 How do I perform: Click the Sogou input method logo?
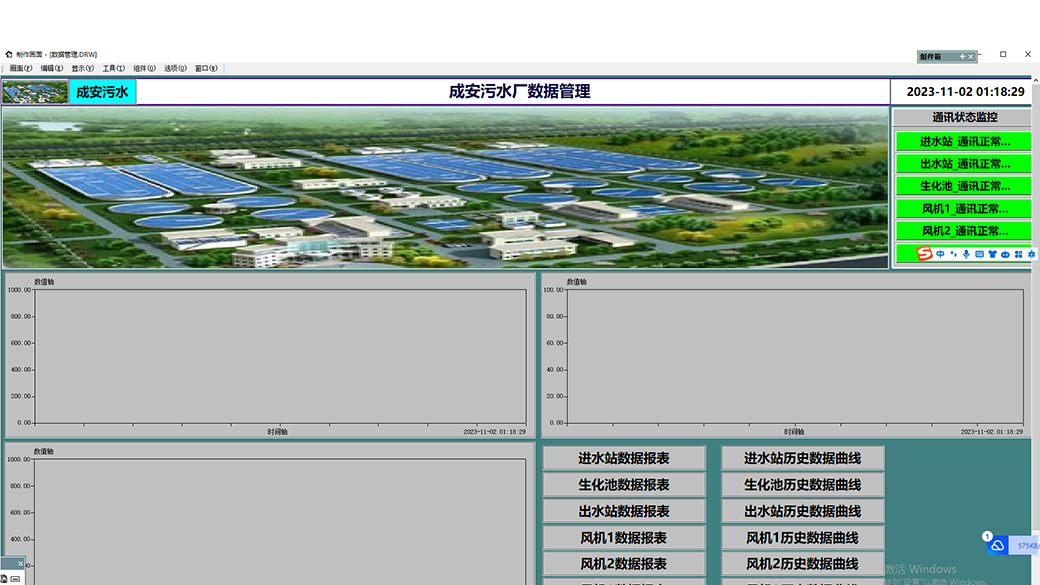pyautogui.click(x=924, y=253)
